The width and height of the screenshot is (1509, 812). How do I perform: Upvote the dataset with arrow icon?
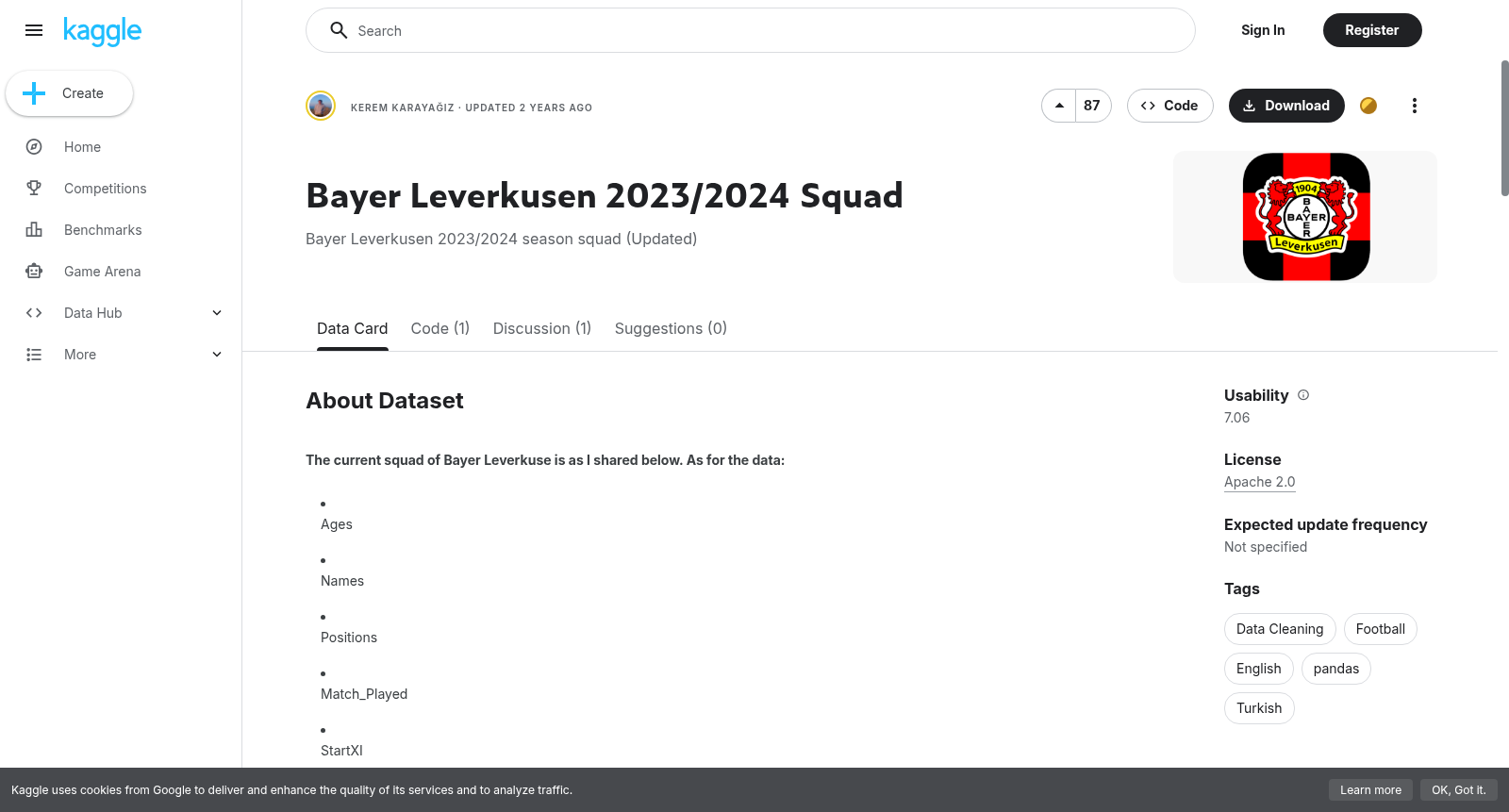tap(1059, 106)
